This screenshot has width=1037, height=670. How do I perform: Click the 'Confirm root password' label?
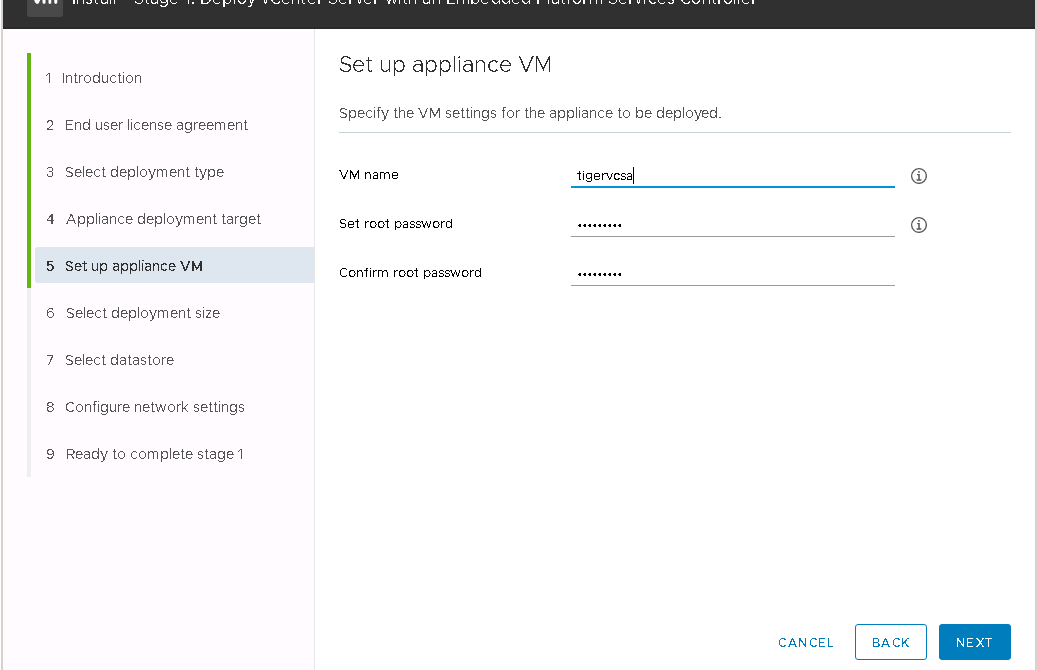point(410,273)
